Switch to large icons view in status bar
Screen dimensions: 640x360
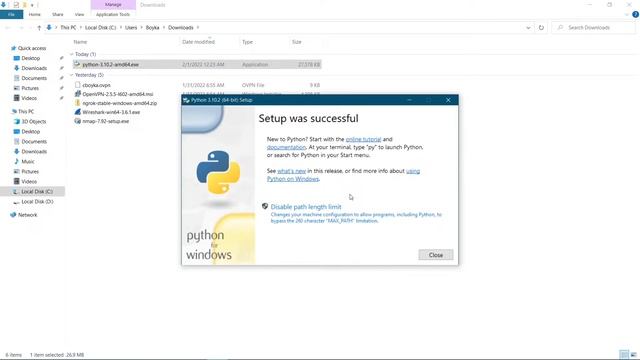click(633, 354)
